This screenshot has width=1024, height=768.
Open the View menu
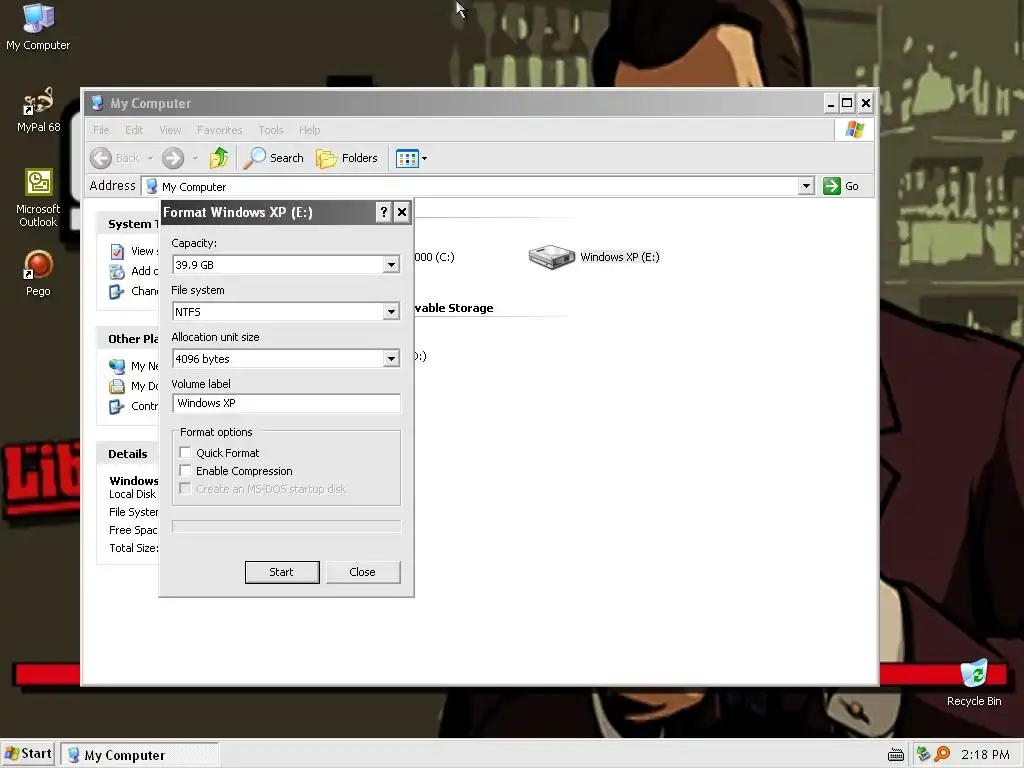[170, 130]
